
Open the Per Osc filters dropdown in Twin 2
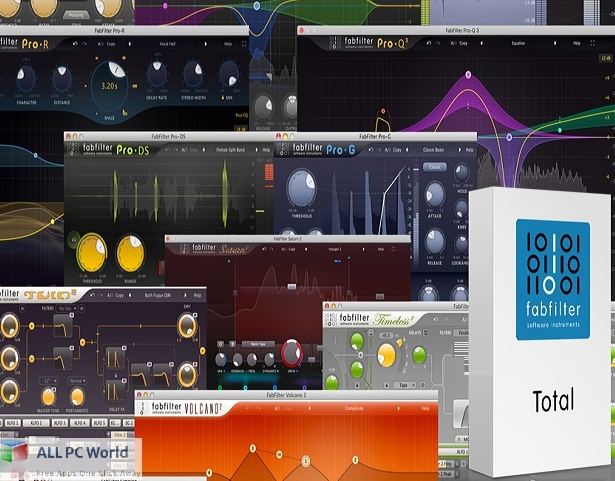point(67,308)
